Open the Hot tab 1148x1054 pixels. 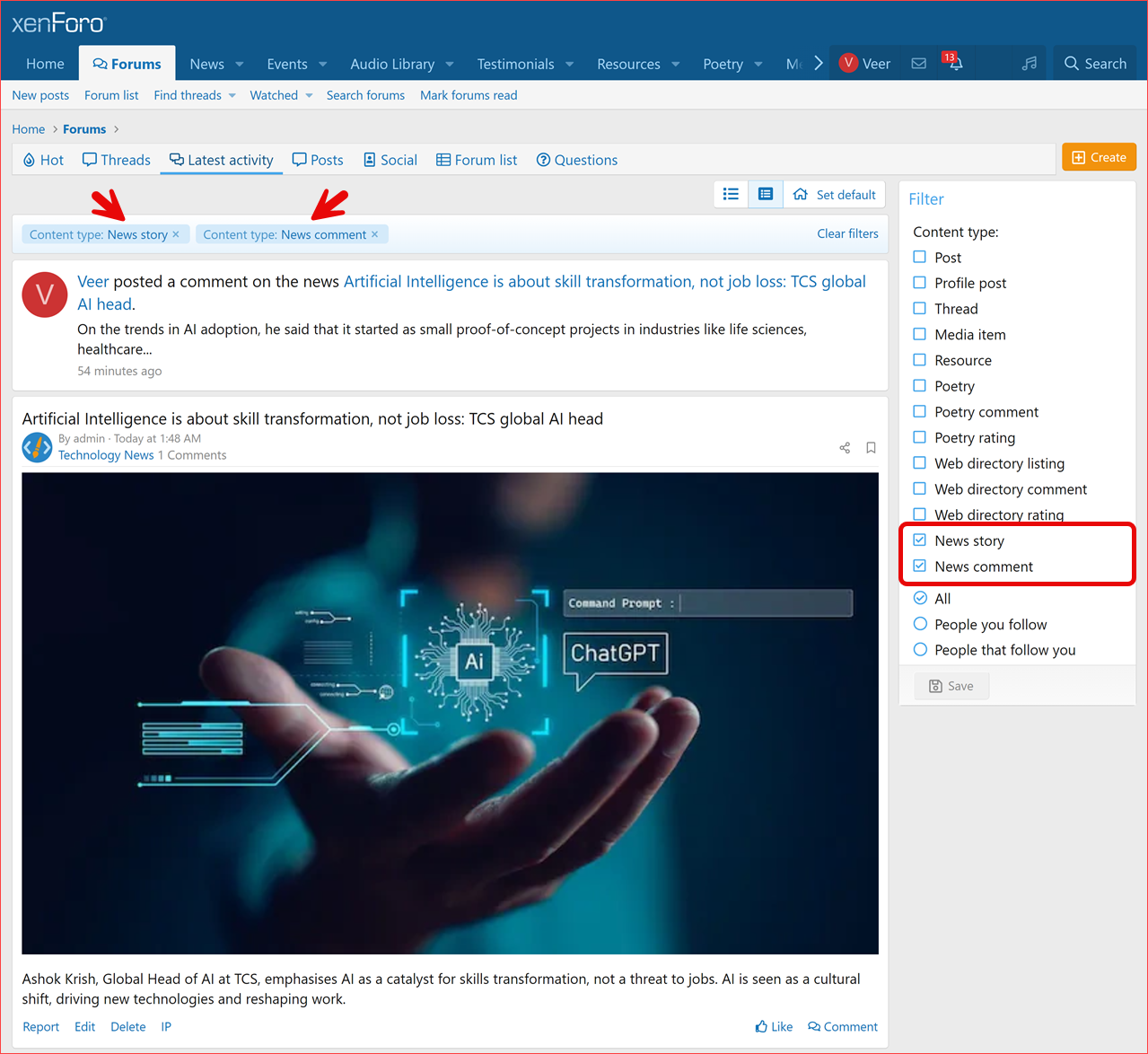pyautogui.click(x=43, y=160)
